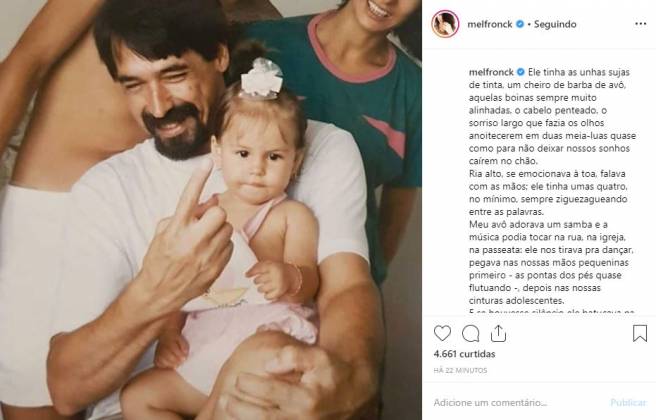Click the Publicar button
This screenshot has width=656, height=420.
[628, 403]
